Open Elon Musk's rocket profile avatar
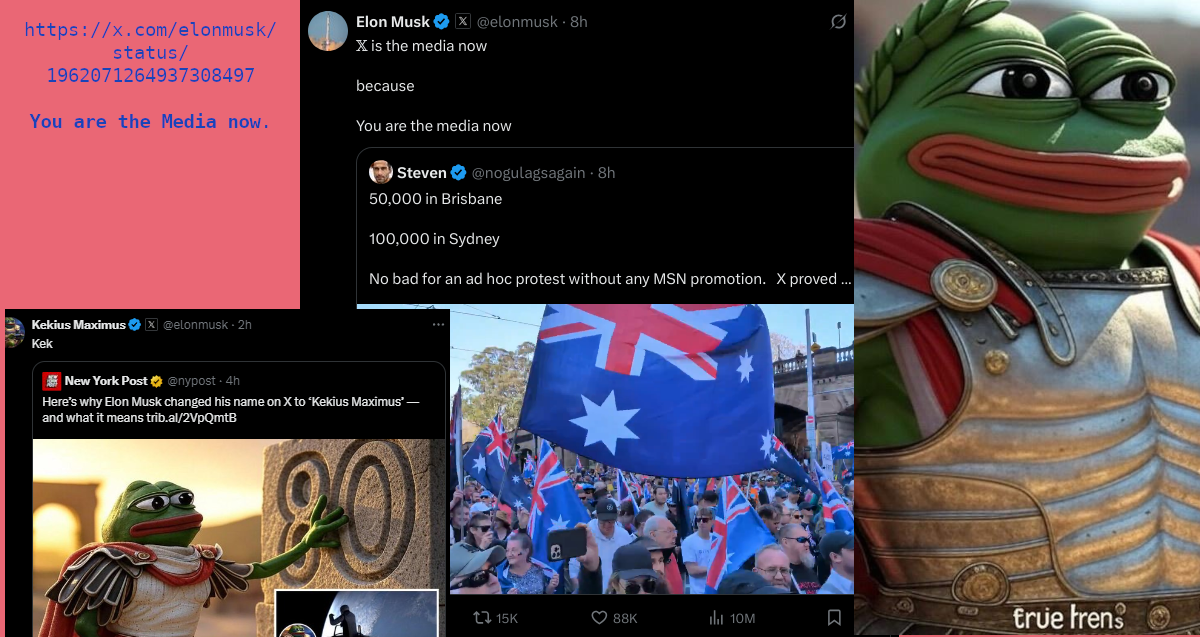Screen dimensions: 1200x637 328,31
